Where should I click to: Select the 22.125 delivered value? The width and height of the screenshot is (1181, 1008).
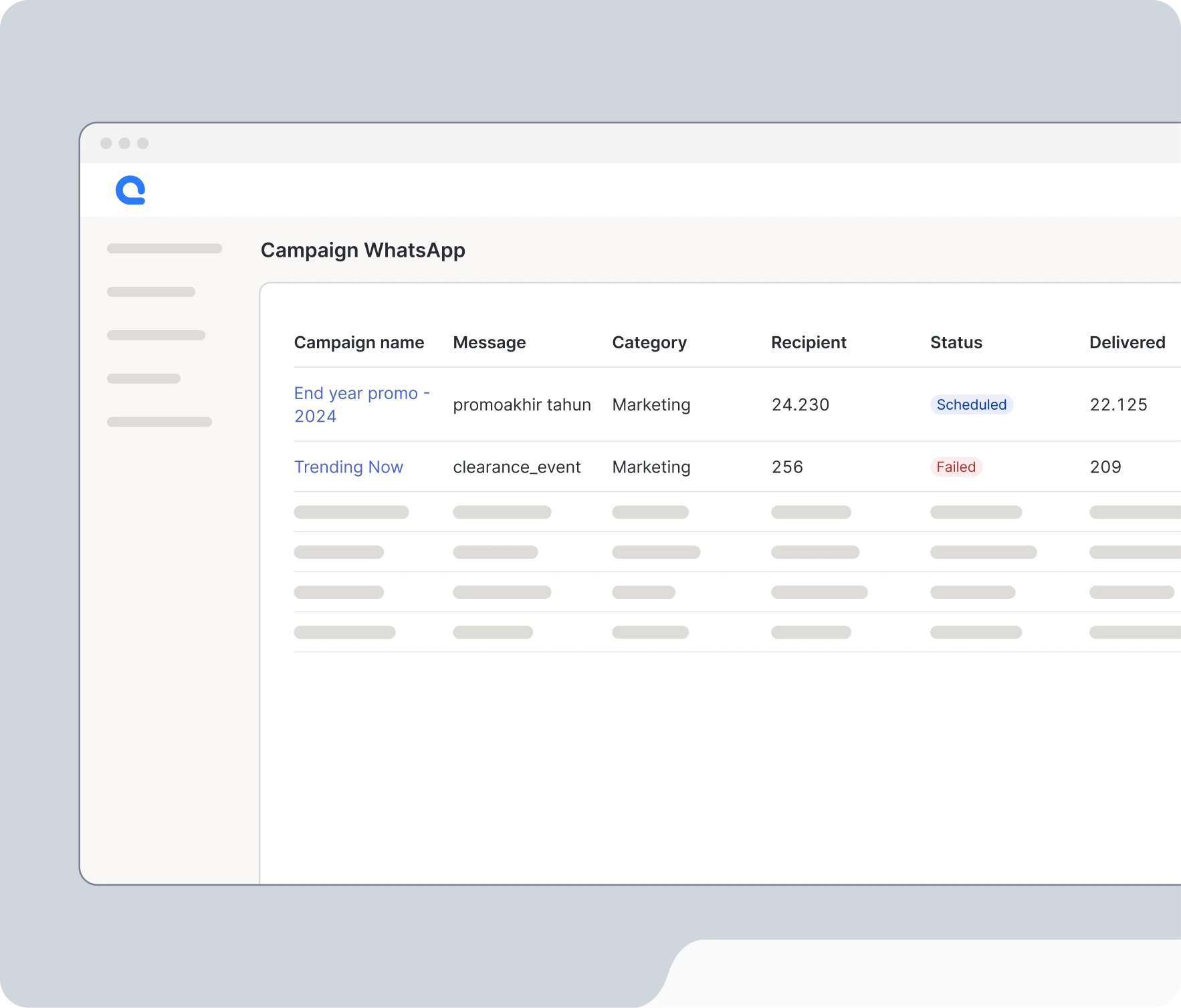[x=1118, y=404]
